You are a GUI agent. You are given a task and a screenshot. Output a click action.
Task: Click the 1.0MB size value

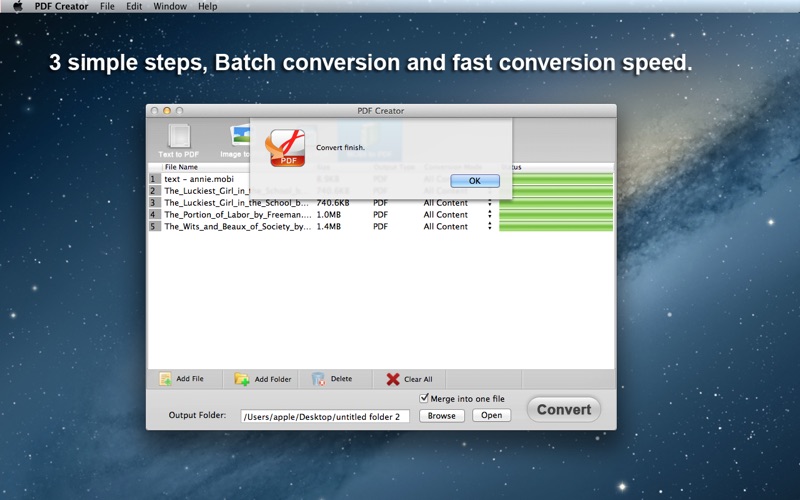(329, 214)
